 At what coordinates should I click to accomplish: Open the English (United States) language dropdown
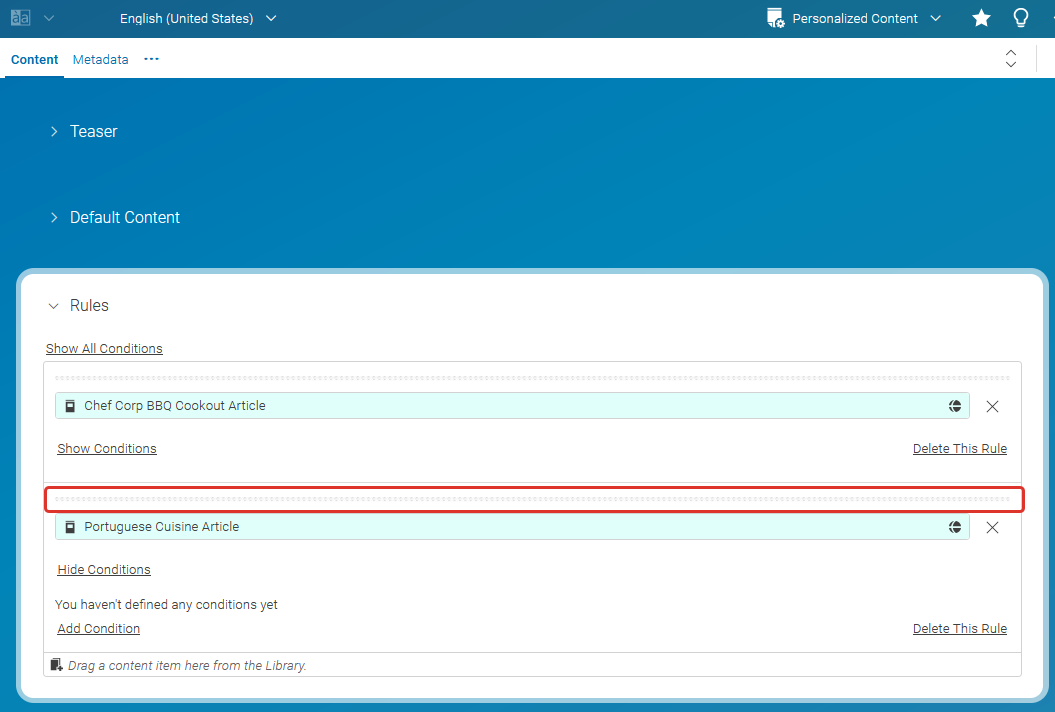(198, 18)
